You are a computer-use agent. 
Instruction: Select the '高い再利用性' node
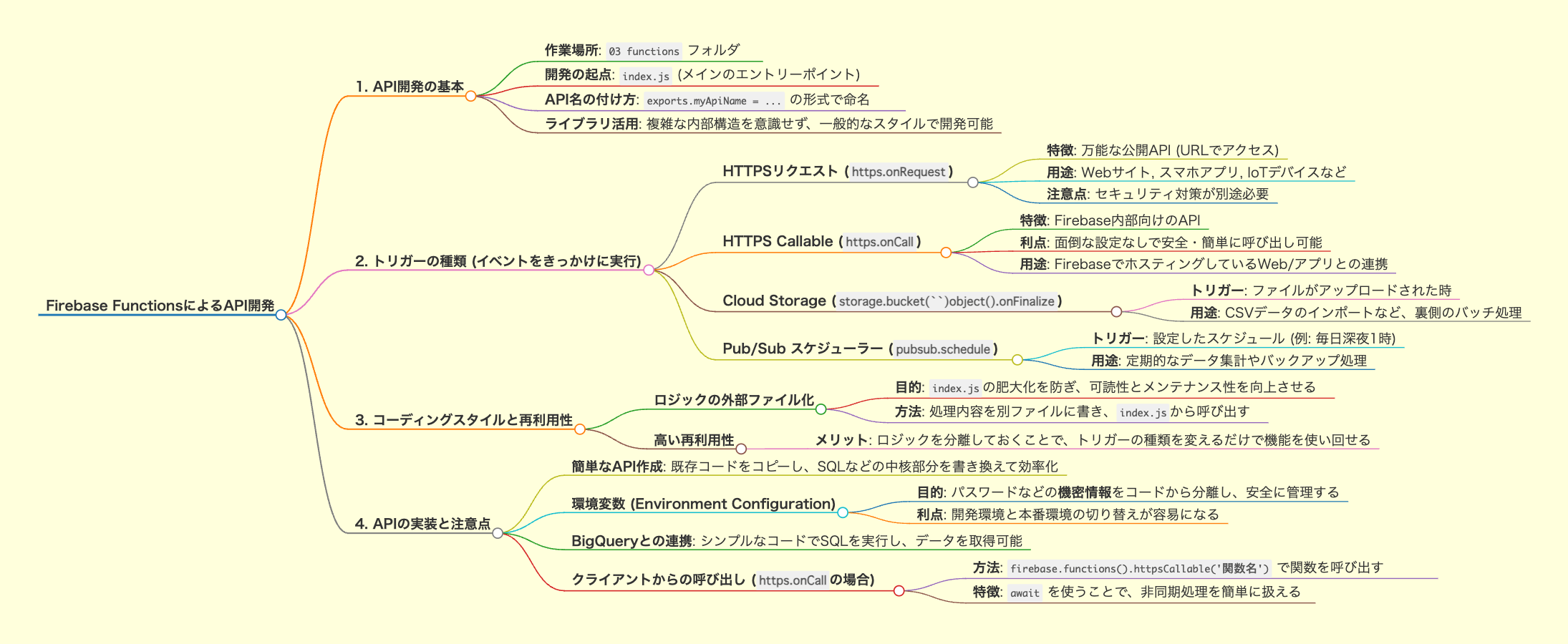(x=695, y=440)
